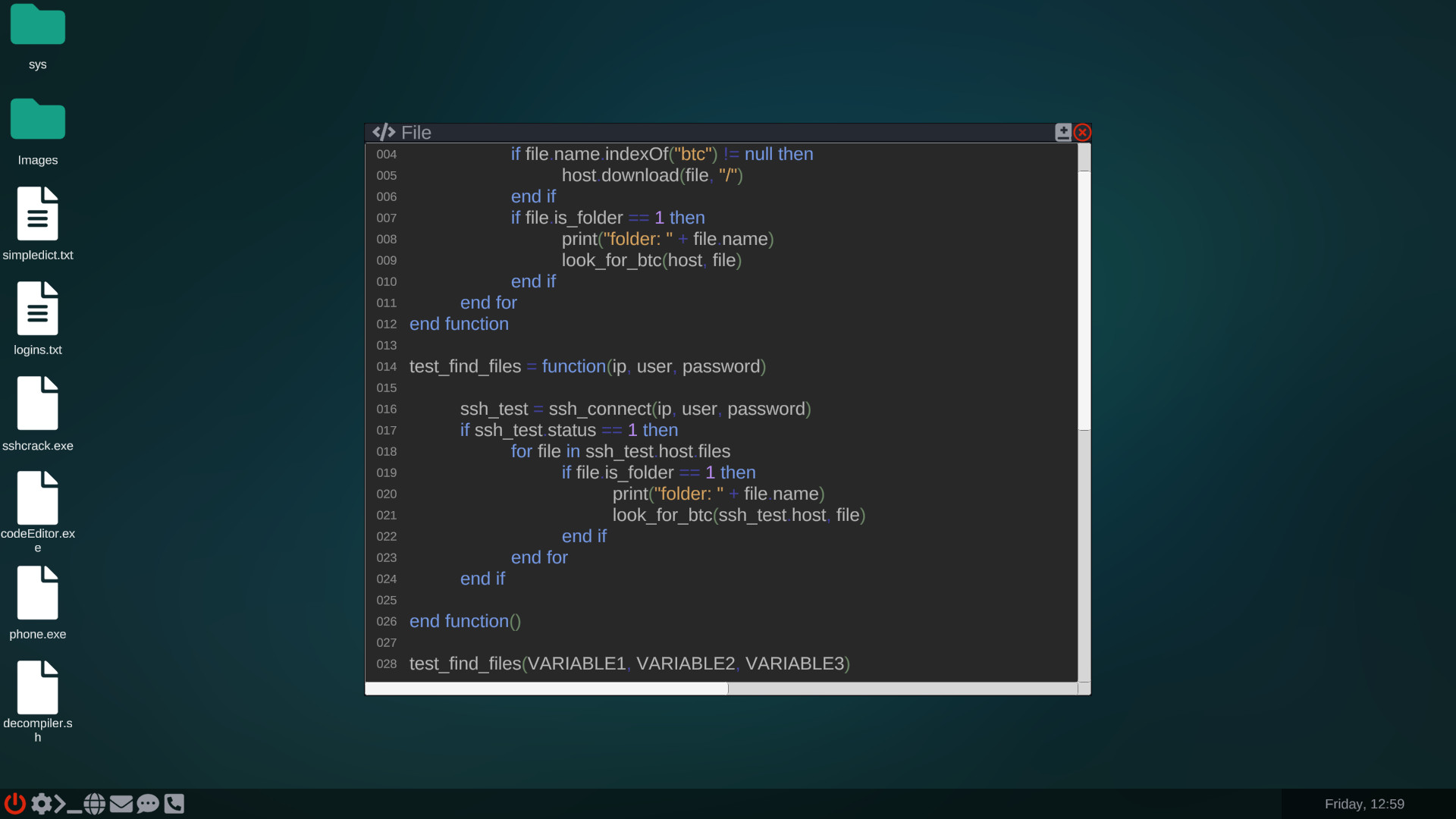Run decompiler.sh from the desktop
1456x819 pixels.
[38, 688]
